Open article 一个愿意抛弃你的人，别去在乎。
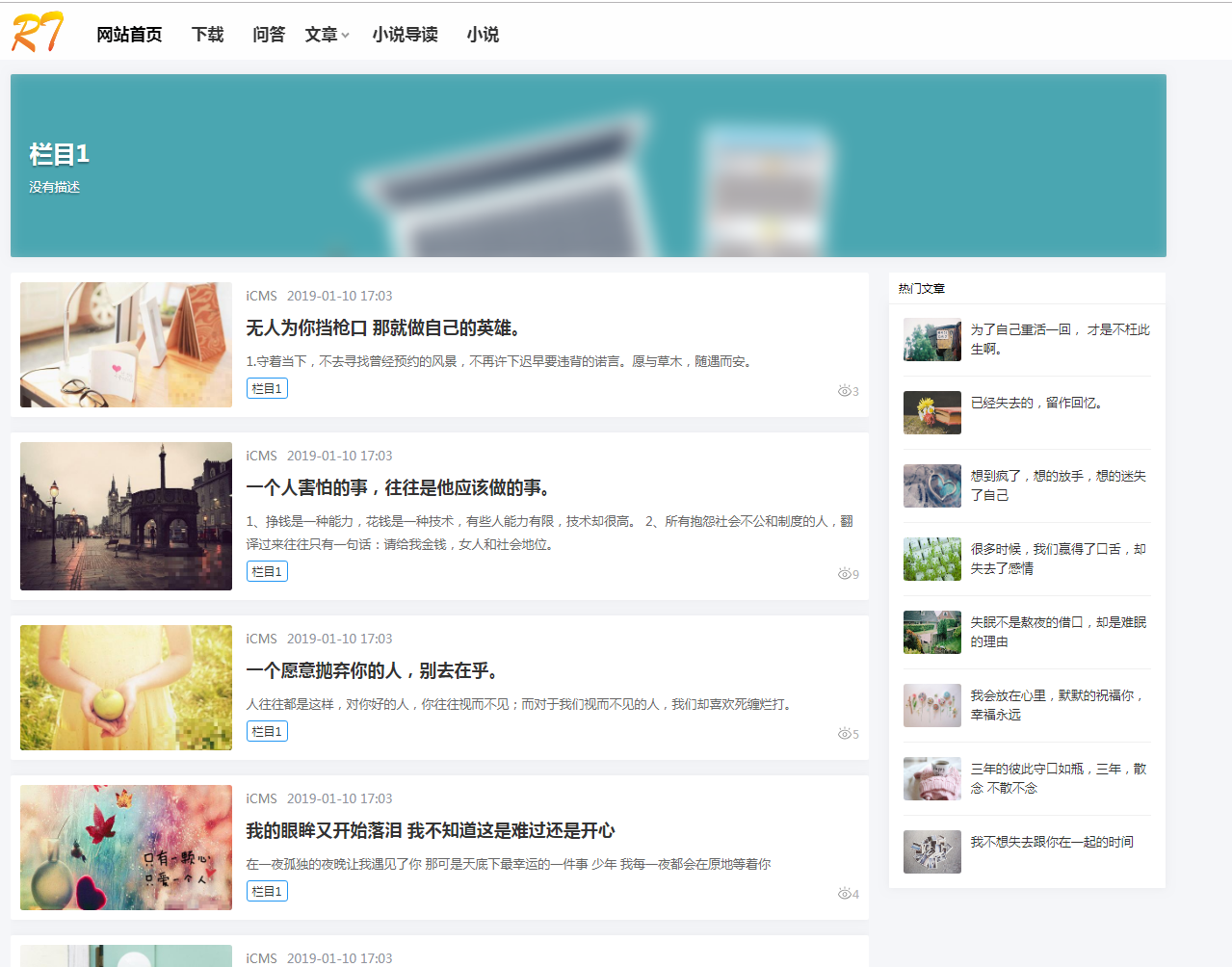The image size is (1232, 967). 373,671
